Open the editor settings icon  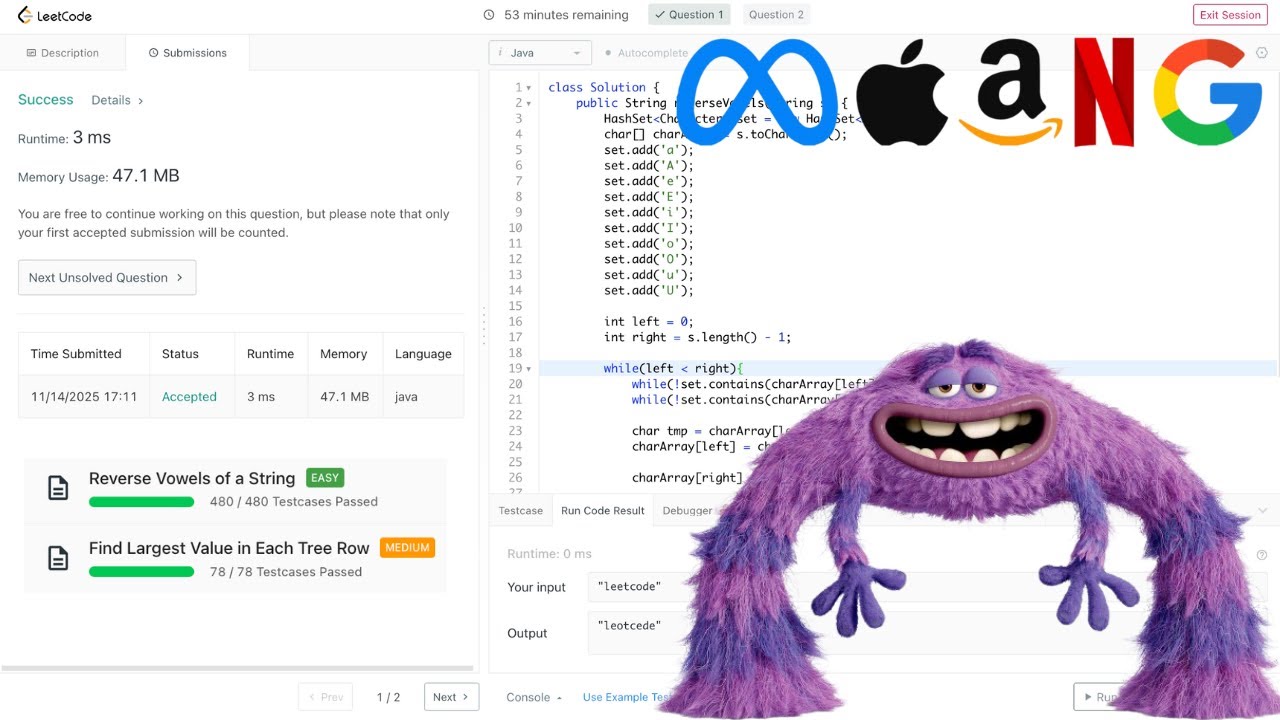1261,53
